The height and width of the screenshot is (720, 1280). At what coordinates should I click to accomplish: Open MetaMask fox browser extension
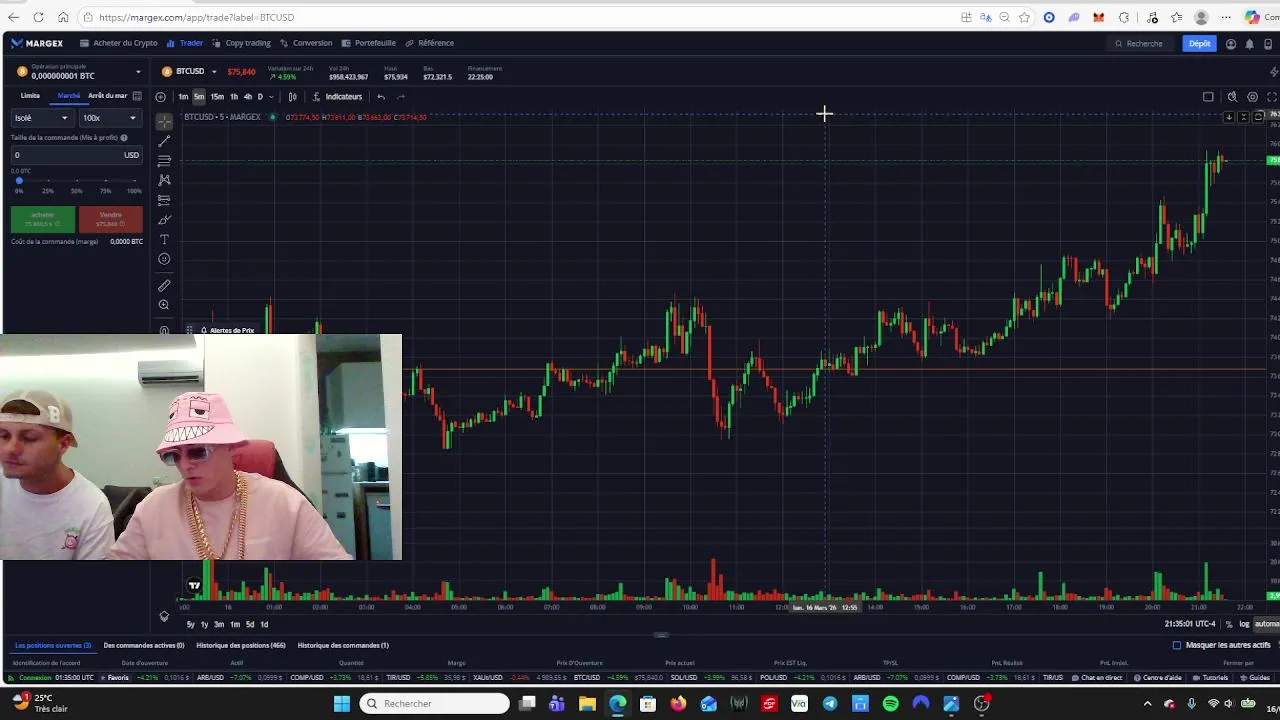pos(1098,17)
